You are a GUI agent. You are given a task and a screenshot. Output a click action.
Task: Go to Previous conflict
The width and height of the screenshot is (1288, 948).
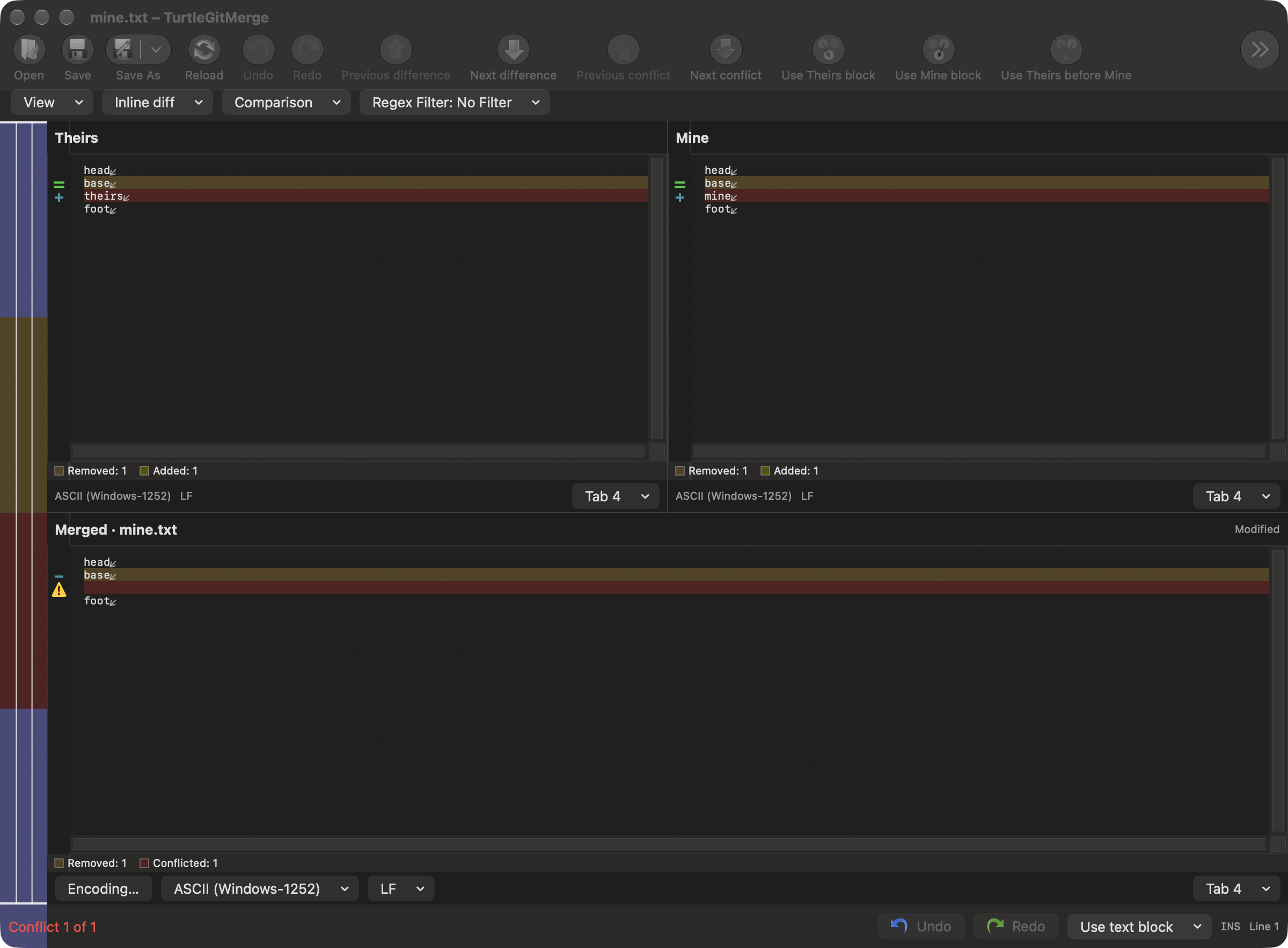(x=623, y=50)
